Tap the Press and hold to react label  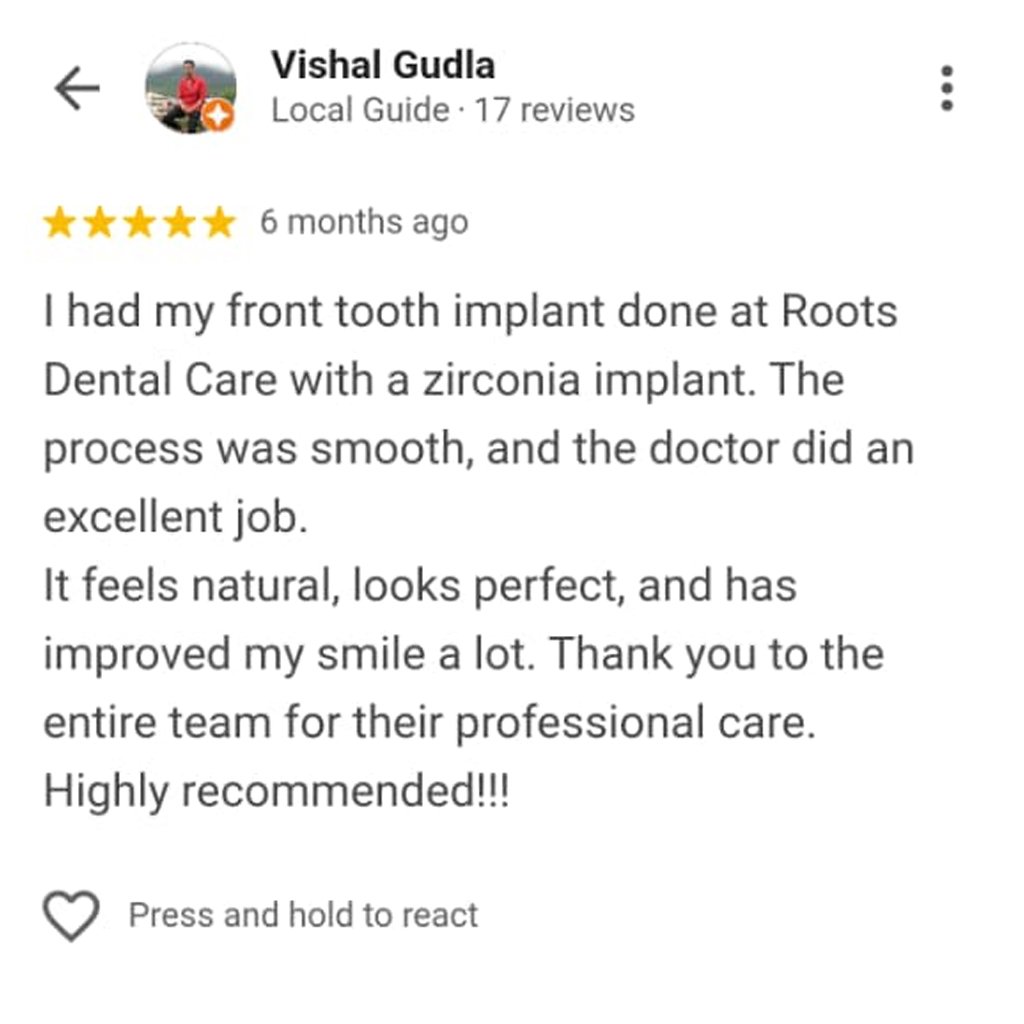coord(303,915)
